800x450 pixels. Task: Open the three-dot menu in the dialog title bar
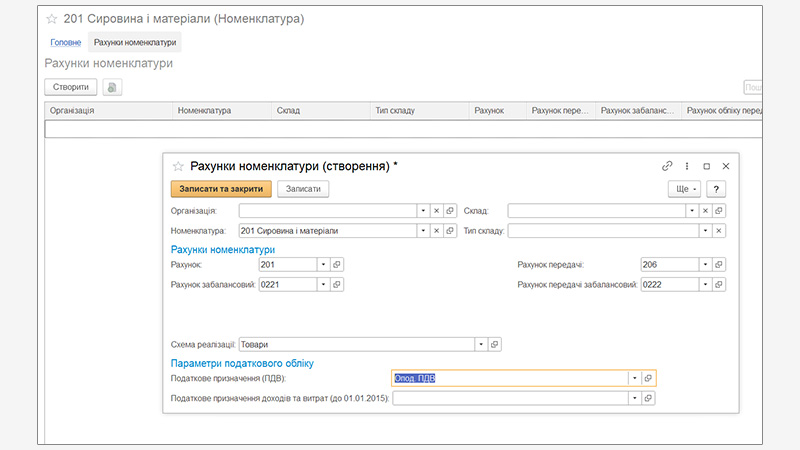(687, 166)
